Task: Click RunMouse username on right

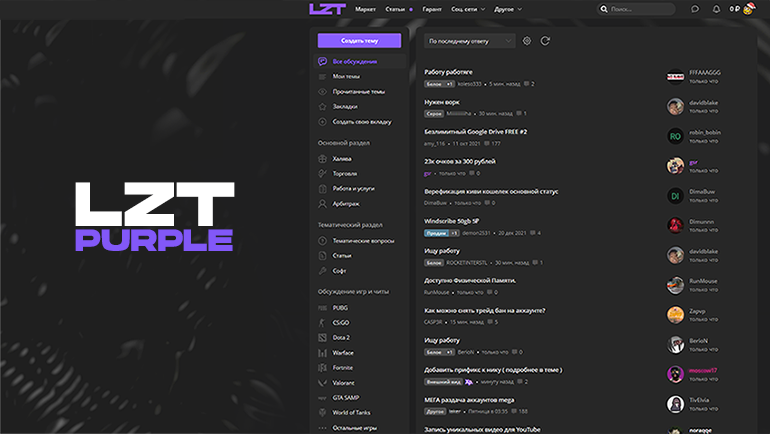Action: (703, 281)
